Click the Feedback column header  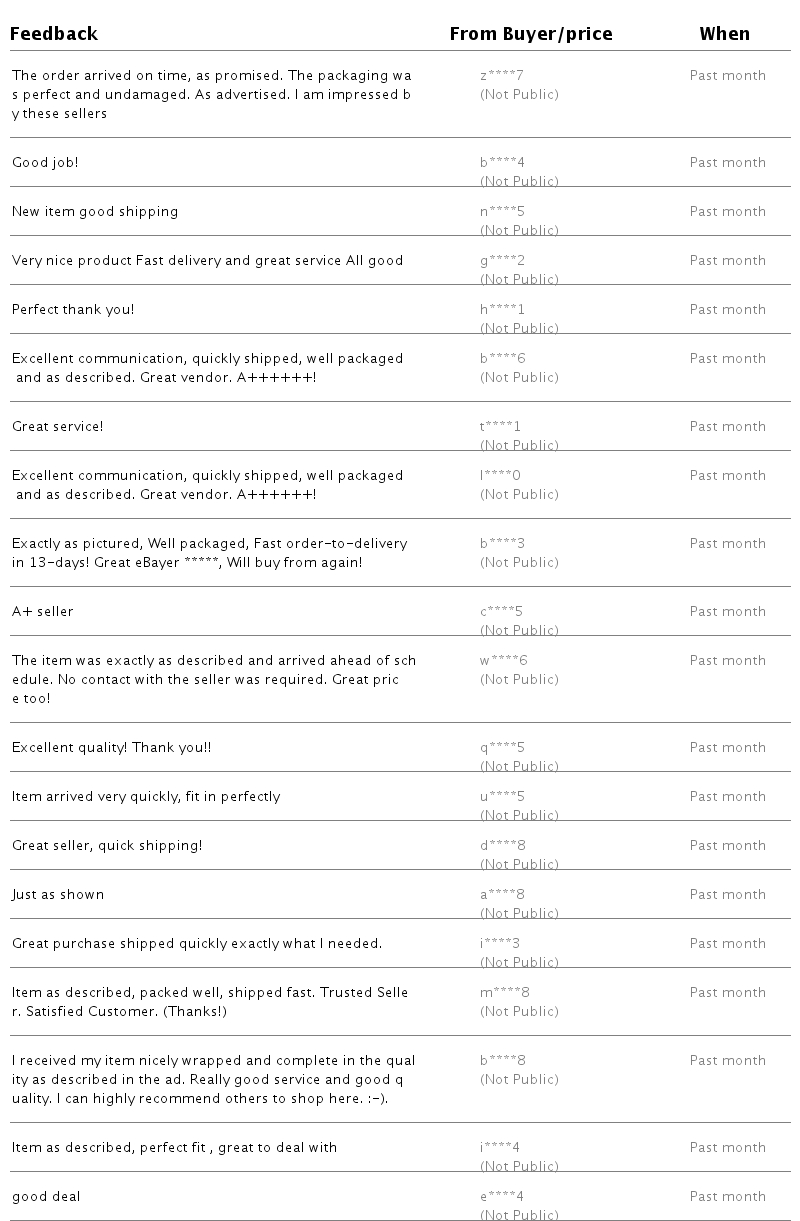tap(54, 34)
